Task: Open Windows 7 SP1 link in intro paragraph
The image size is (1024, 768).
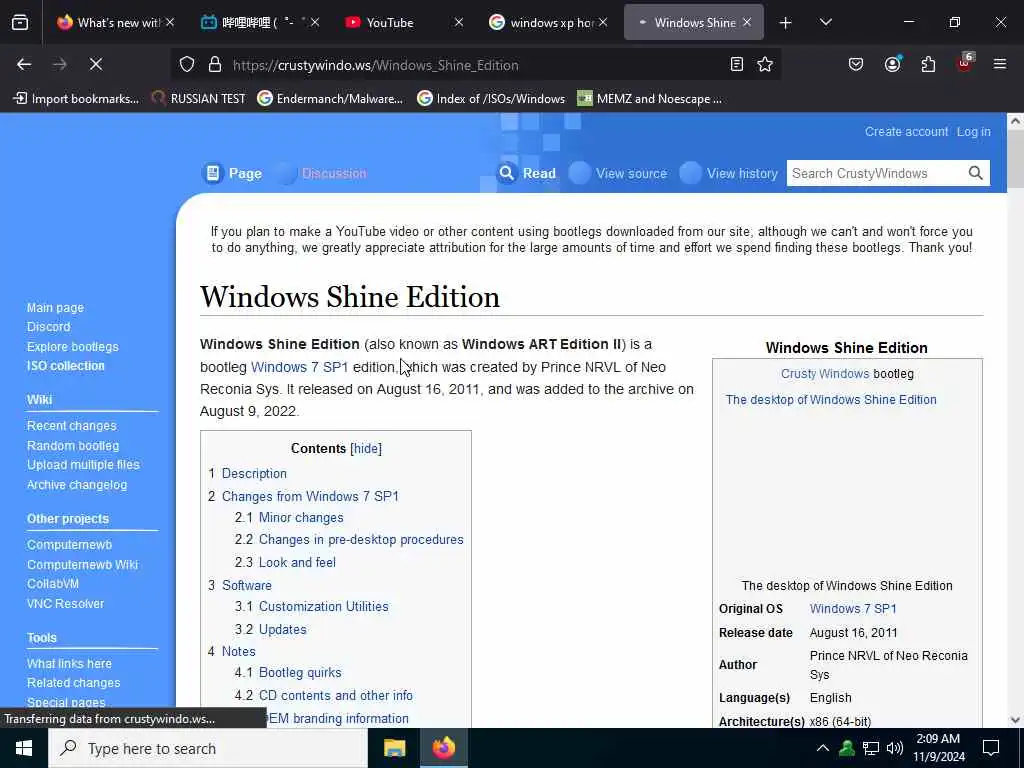Action: [x=300, y=367]
